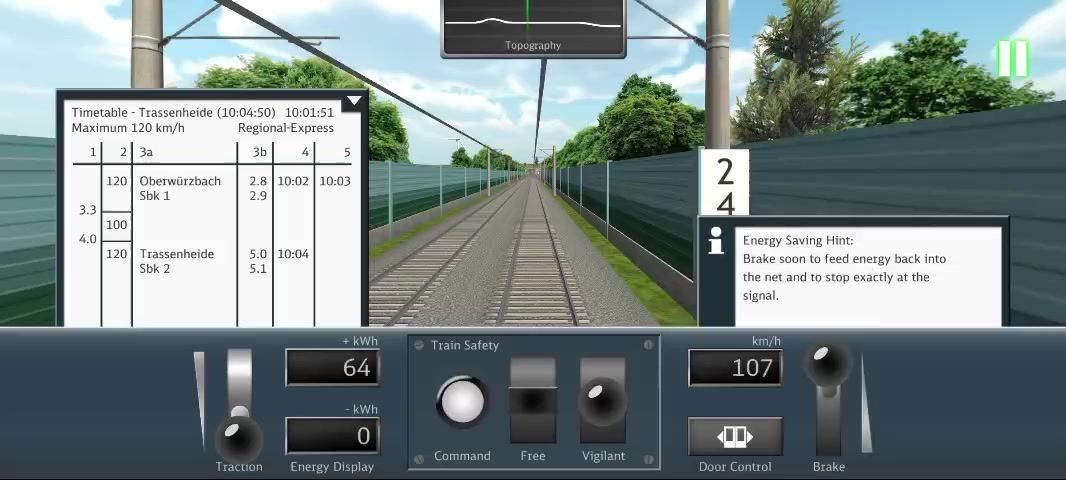Toggle the Free safety switch
The width and height of the screenshot is (1066, 480).
[533, 400]
